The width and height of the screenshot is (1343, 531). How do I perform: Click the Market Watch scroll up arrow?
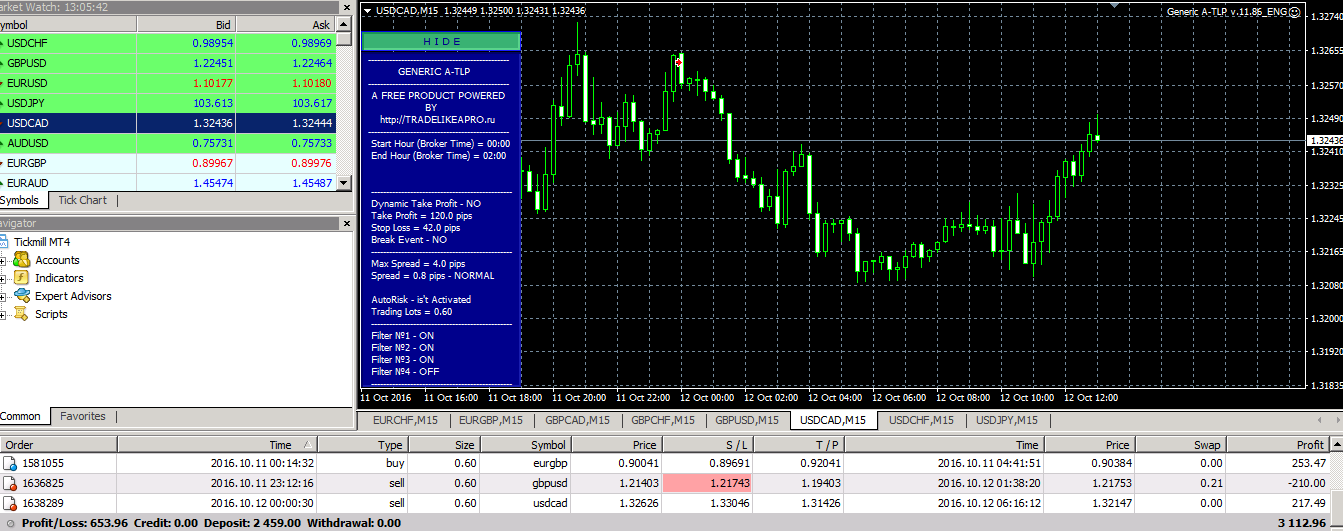(x=344, y=23)
